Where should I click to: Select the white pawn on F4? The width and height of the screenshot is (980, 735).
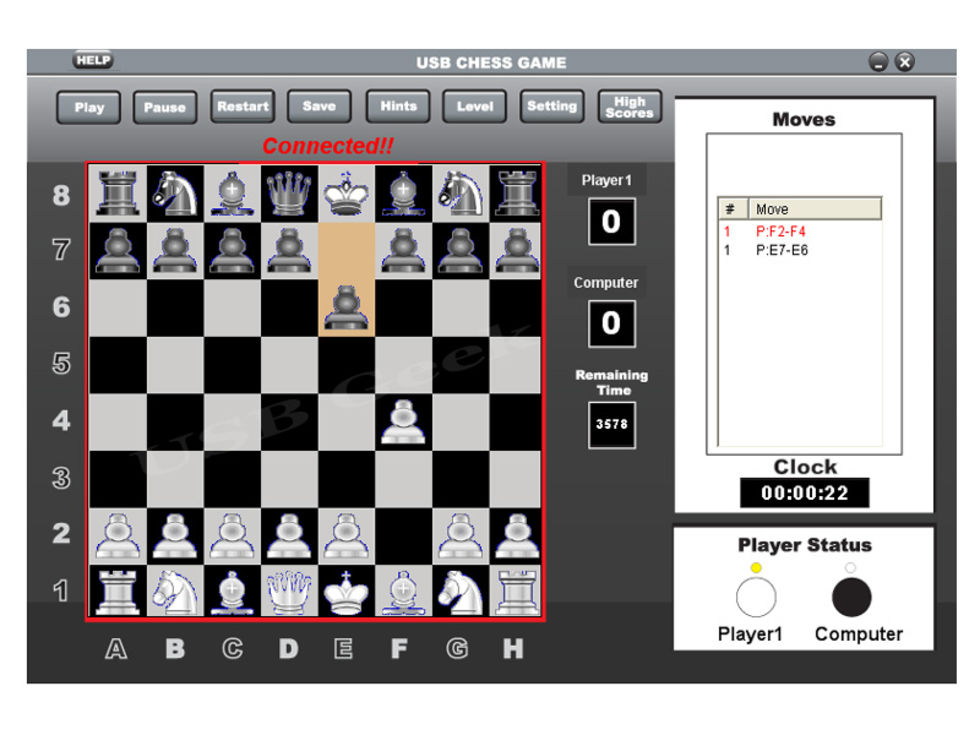point(403,422)
